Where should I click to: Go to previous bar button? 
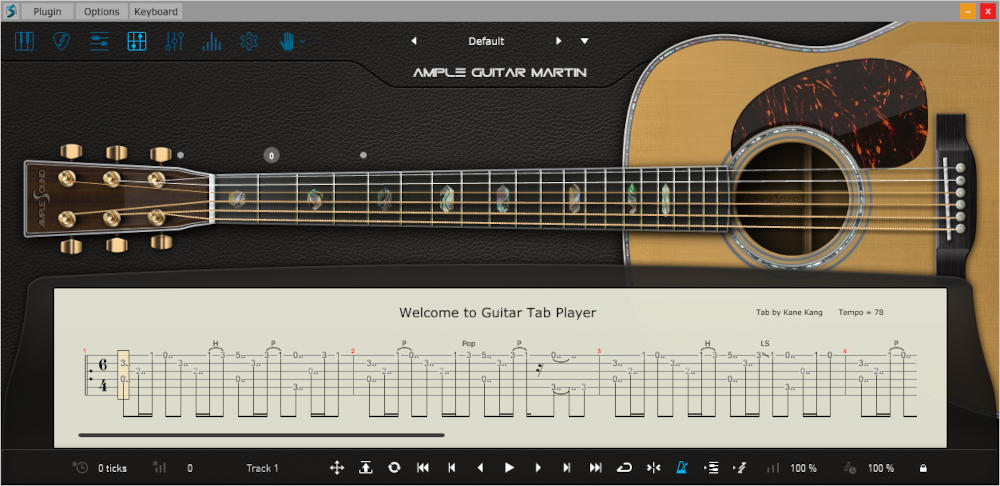pos(452,468)
